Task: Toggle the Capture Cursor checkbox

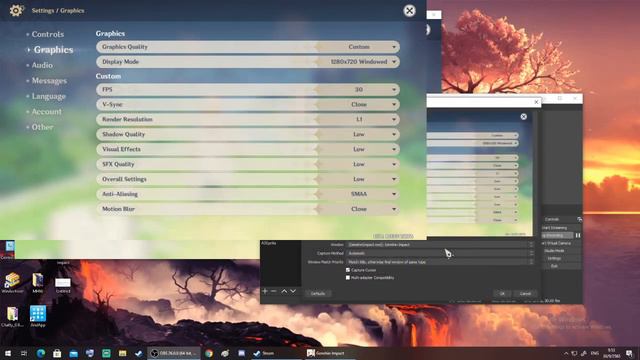Action: point(348,270)
